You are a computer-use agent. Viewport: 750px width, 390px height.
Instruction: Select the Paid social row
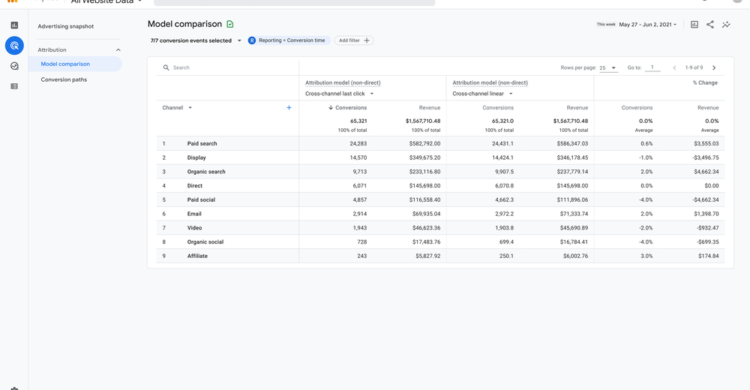pyautogui.click(x=441, y=200)
